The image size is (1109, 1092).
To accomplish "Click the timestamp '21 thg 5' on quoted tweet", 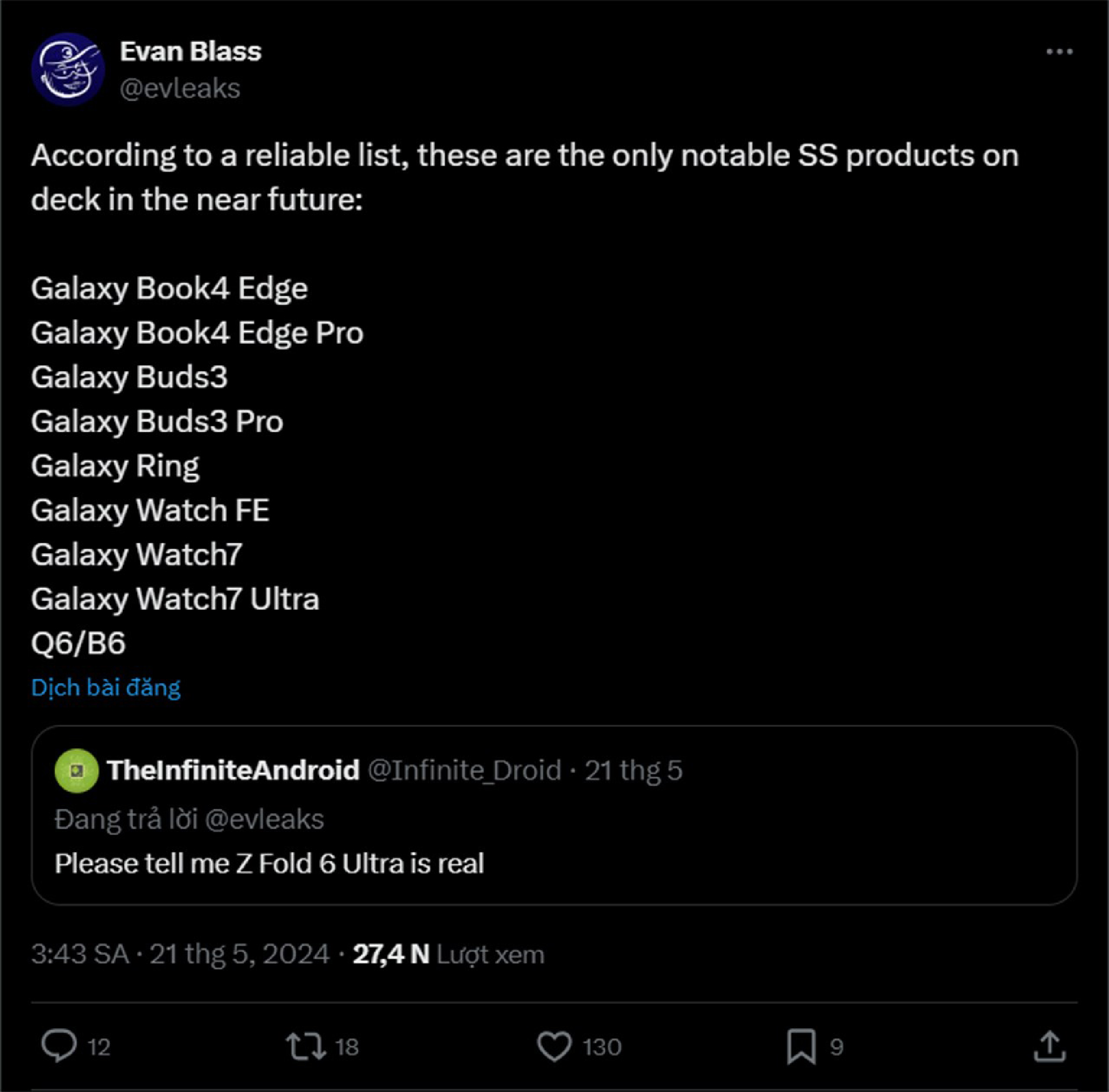I will click(x=634, y=770).
